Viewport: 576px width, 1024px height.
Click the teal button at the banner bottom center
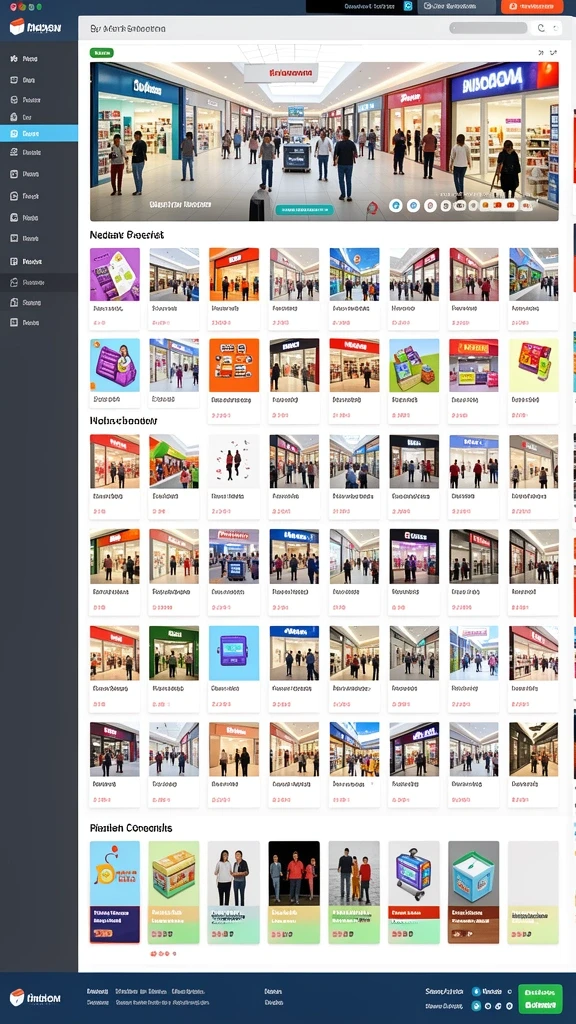tap(304, 210)
